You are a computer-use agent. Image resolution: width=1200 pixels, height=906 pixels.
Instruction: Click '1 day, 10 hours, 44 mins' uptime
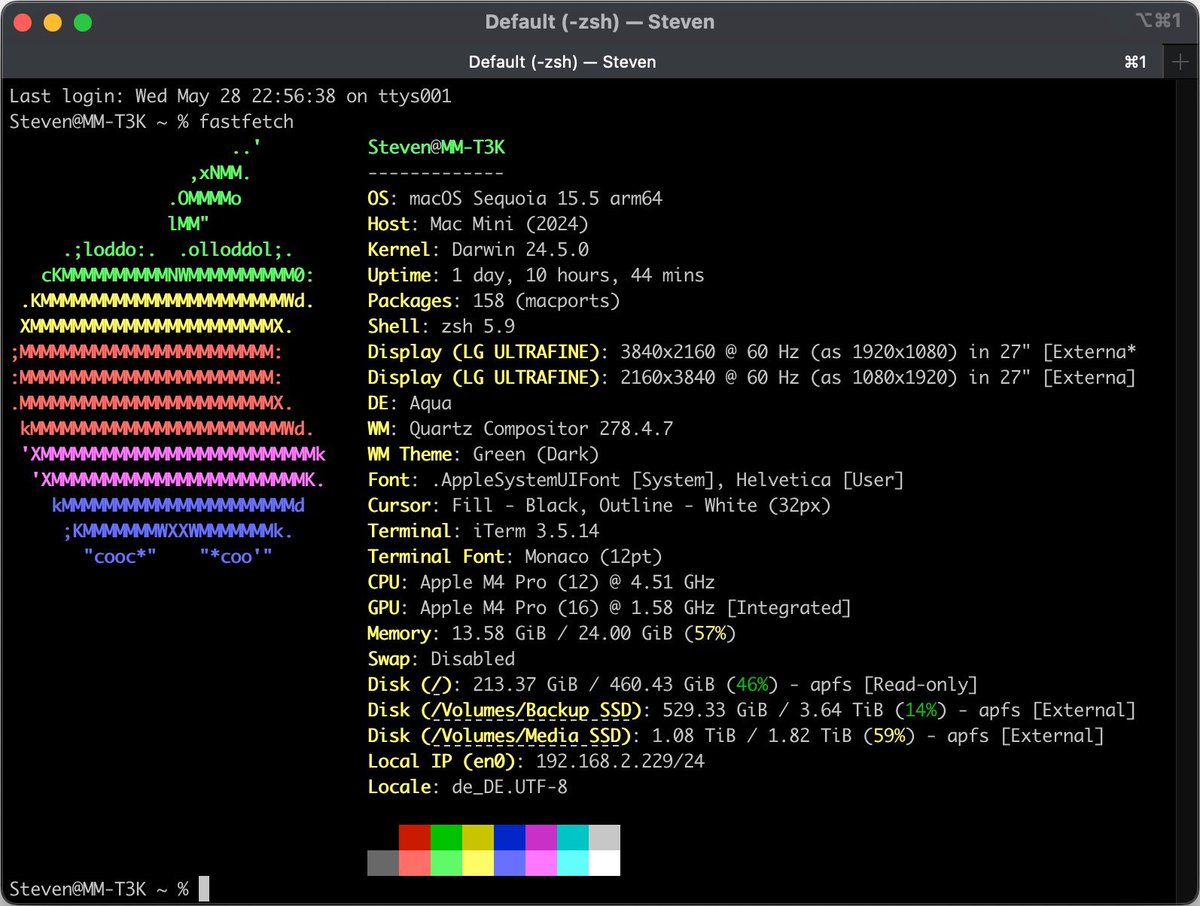tap(577, 275)
